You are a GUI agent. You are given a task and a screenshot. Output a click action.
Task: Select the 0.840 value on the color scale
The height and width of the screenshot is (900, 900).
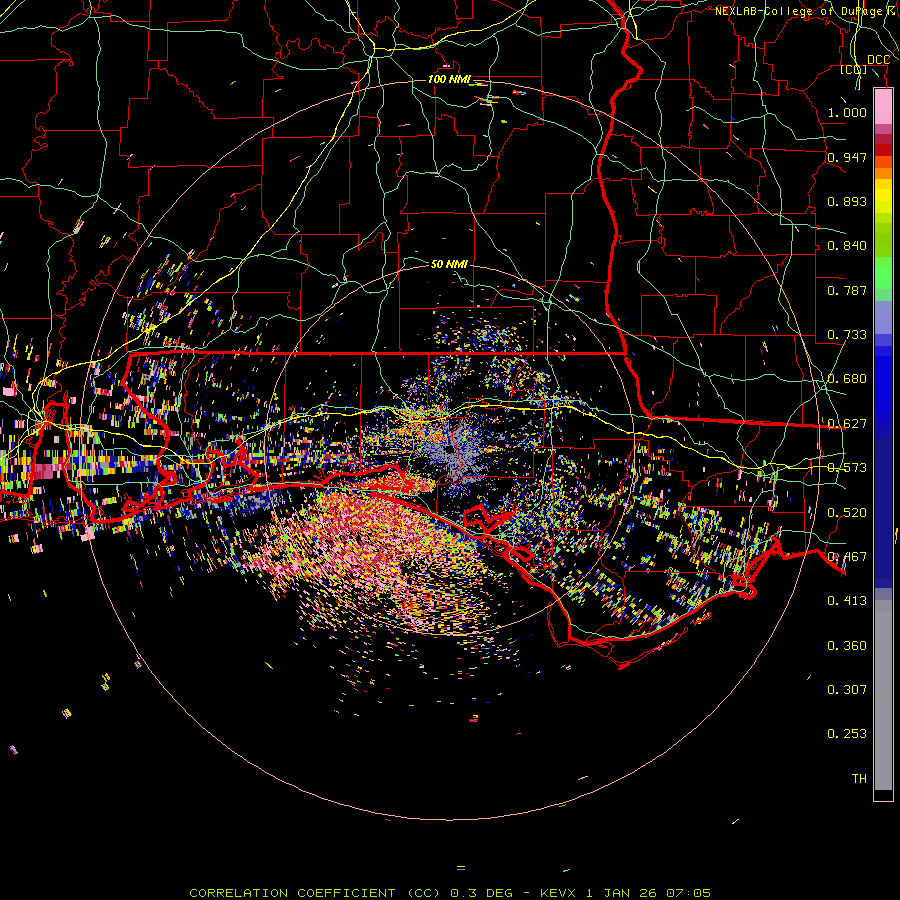pos(847,245)
